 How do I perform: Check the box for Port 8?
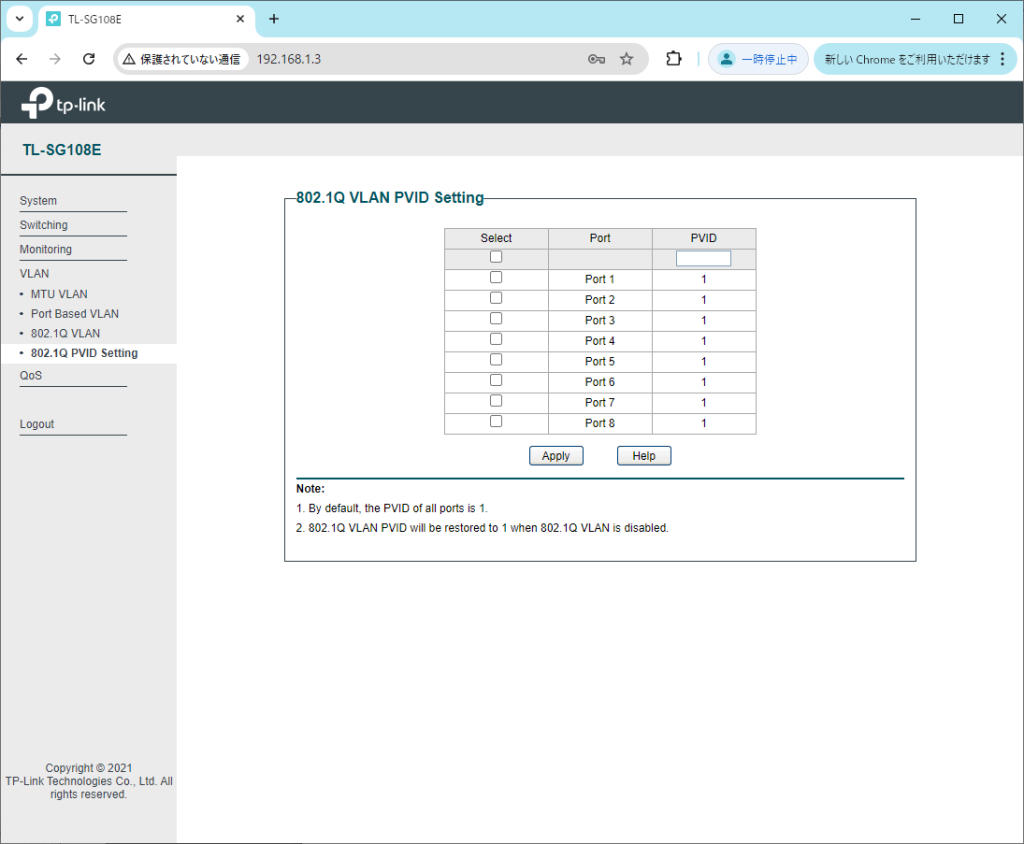click(x=496, y=422)
